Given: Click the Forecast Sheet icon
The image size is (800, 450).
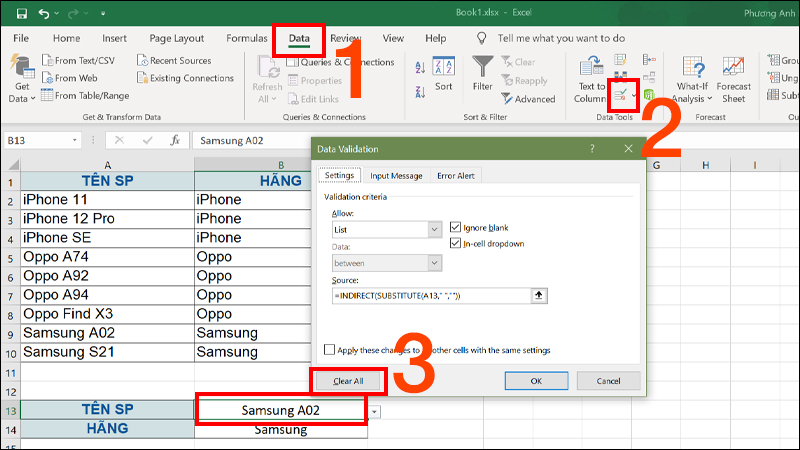Looking at the screenshot, I should point(734,78).
